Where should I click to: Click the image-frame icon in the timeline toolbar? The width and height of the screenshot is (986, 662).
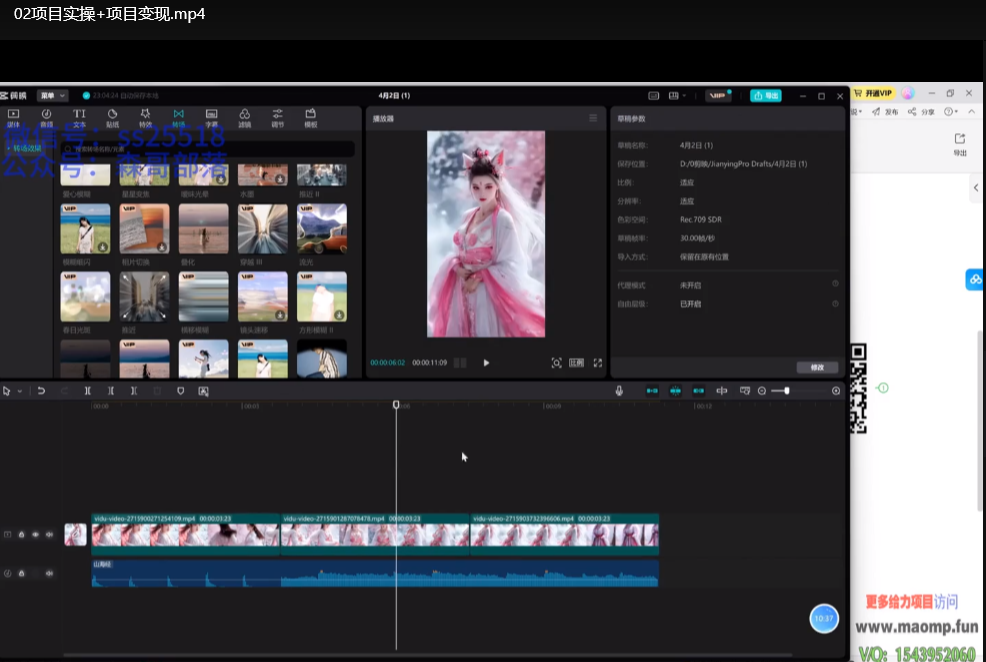[203, 391]
